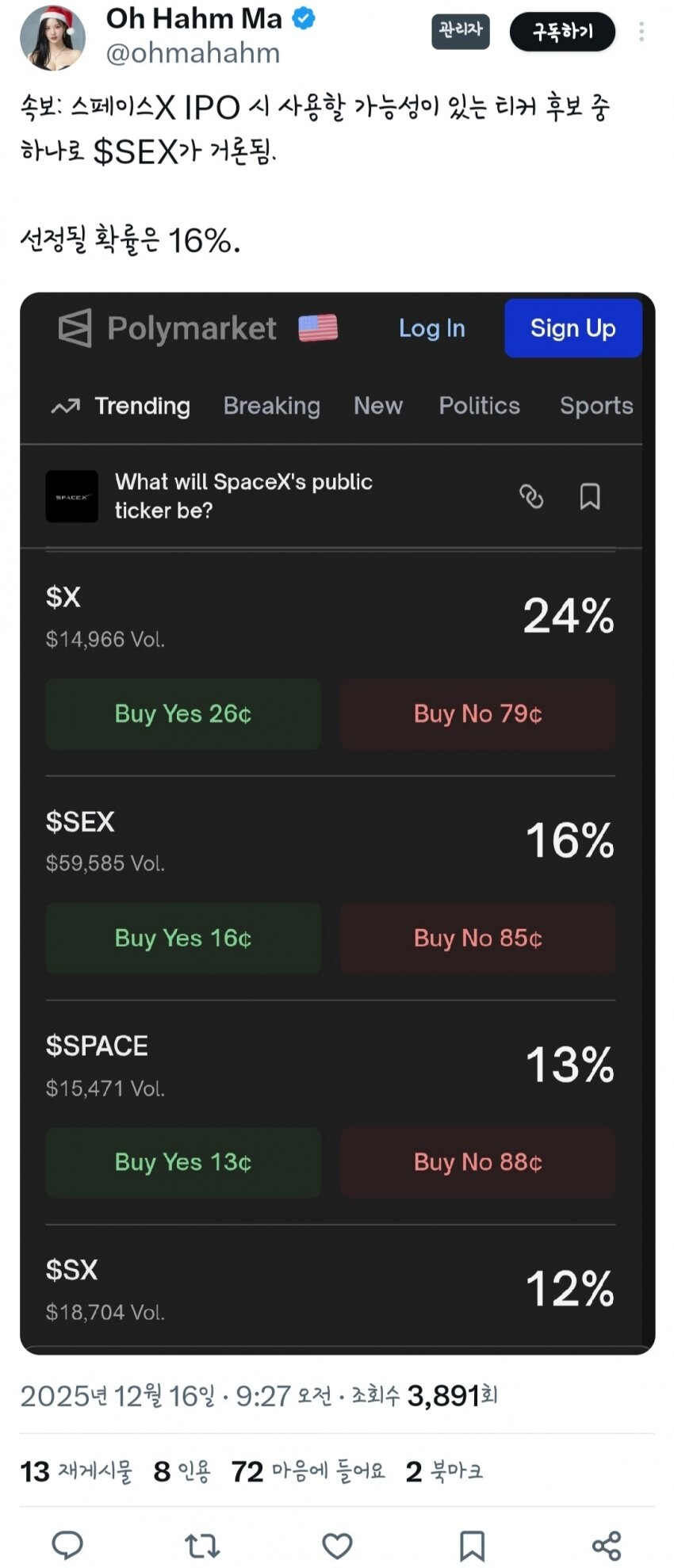Switch to the Trending tab
The height and width of the screenshot is (1568, 674).
(x=121, y=406)
